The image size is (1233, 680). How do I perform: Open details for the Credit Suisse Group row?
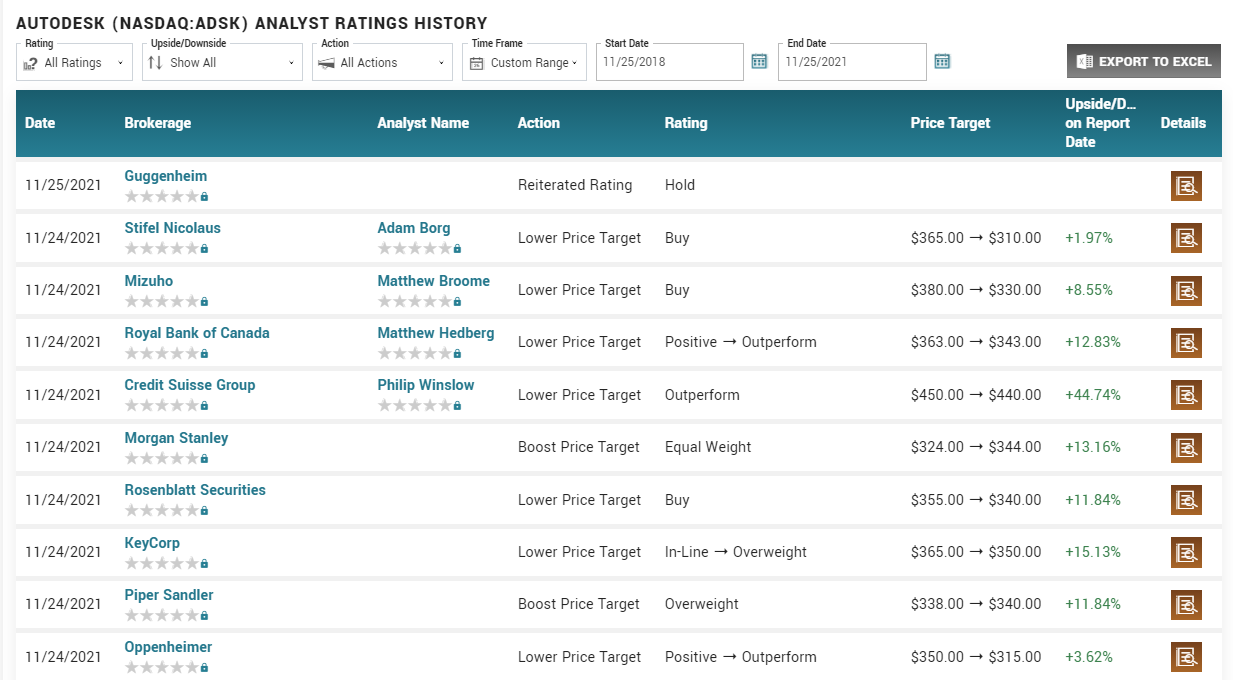[x=1186, y=395]
